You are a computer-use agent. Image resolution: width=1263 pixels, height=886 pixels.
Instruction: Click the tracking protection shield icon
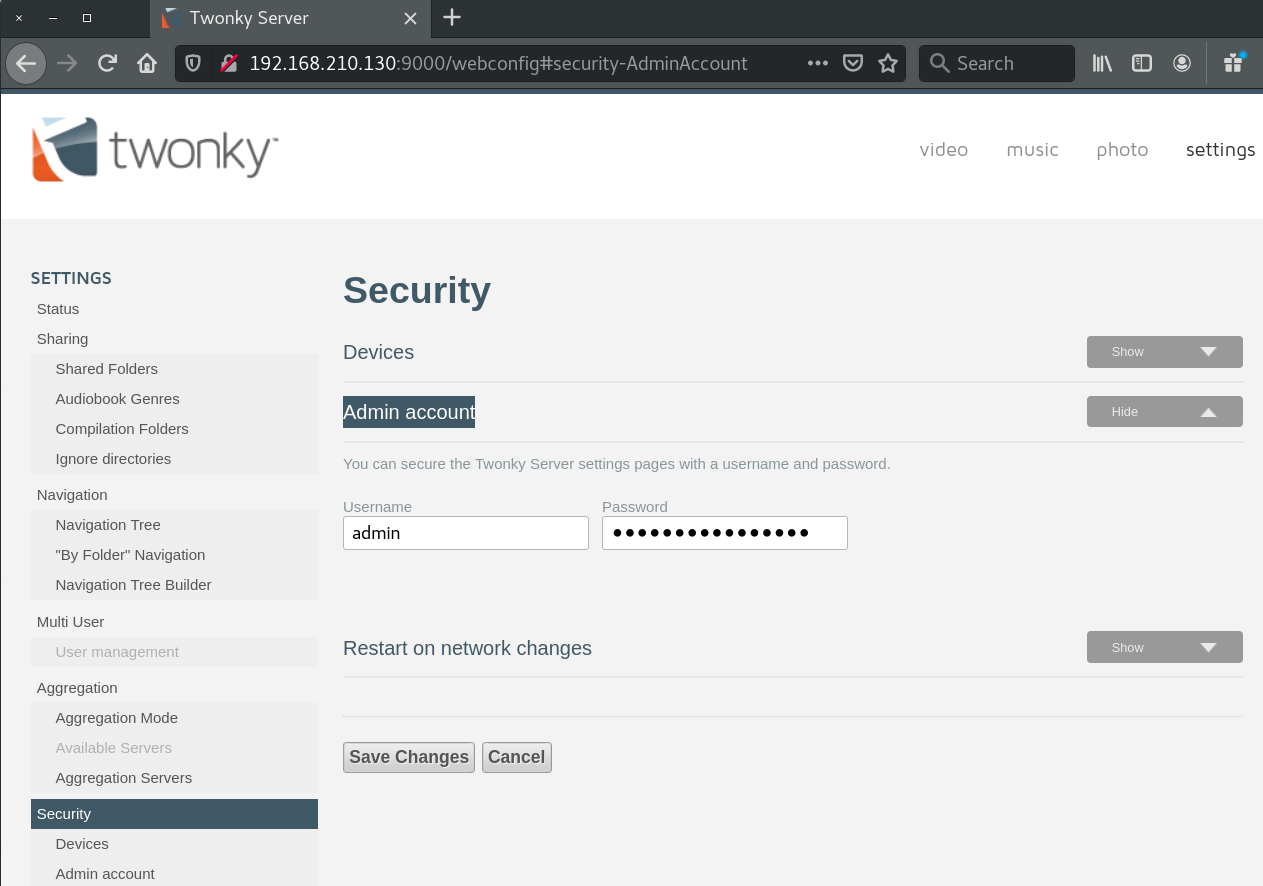[x=194, y=63]
